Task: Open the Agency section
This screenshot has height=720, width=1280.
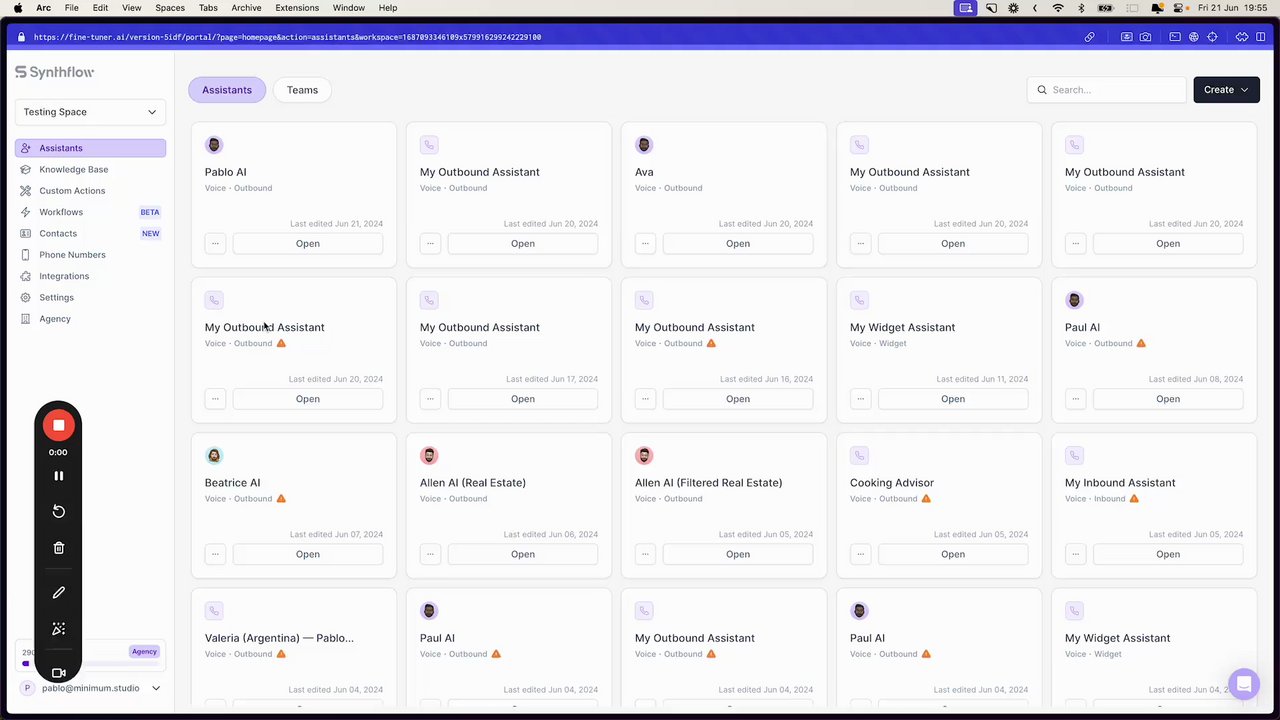Action: click(90, 319)
